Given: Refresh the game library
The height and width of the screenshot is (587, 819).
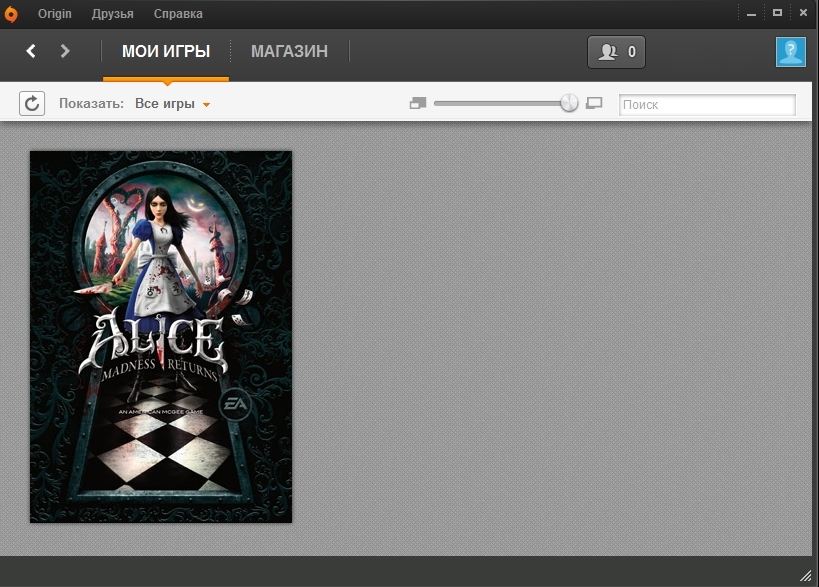Looking at the screenshot, I should click(x=32, y=103).
